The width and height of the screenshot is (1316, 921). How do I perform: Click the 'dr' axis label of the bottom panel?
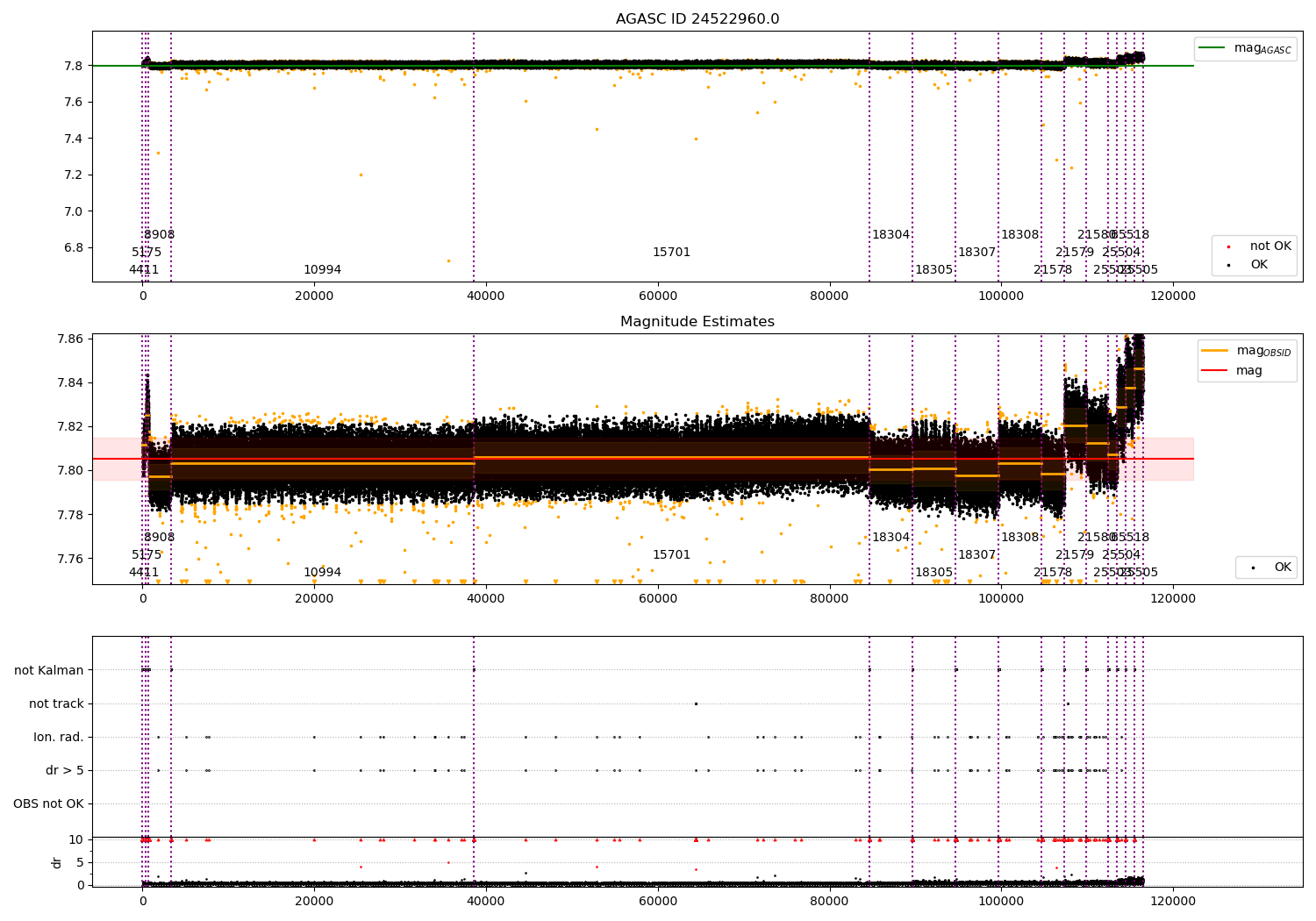57,862
